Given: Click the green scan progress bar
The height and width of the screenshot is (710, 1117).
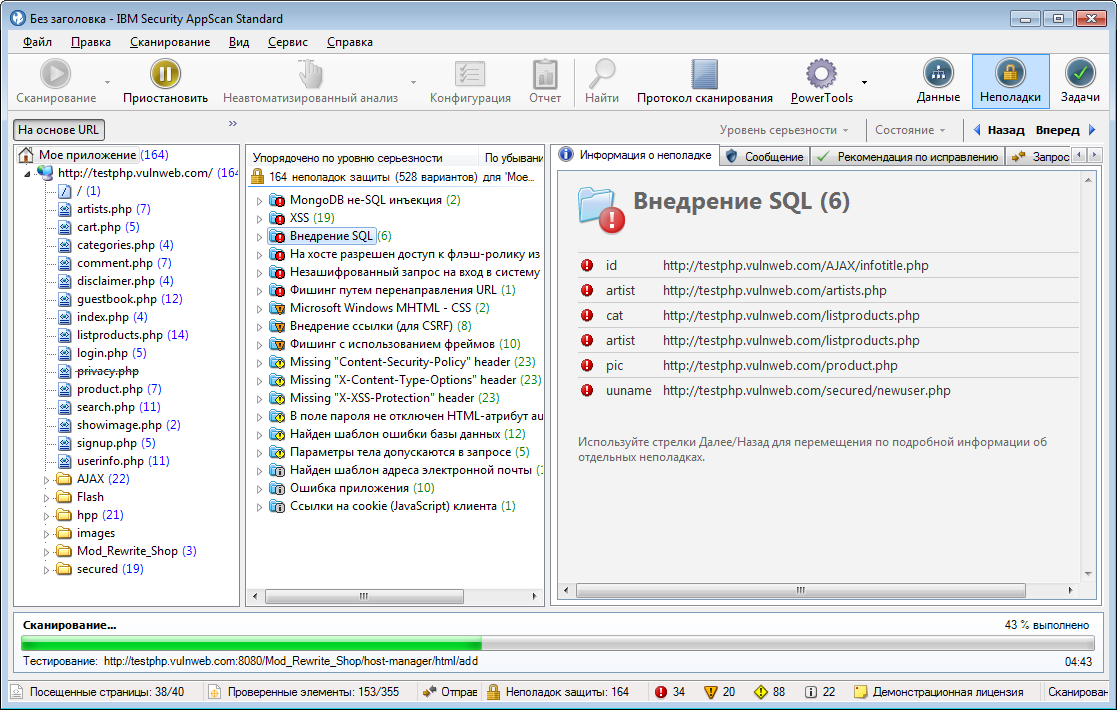Looking at the screenshot, I should (250, 644).
